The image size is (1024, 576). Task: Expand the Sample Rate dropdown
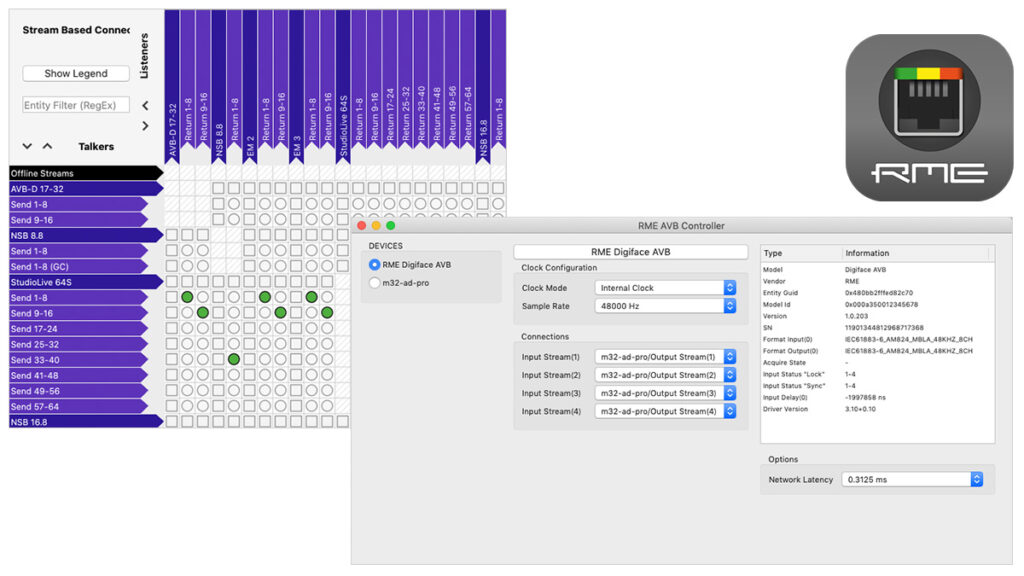coord(665,306)
